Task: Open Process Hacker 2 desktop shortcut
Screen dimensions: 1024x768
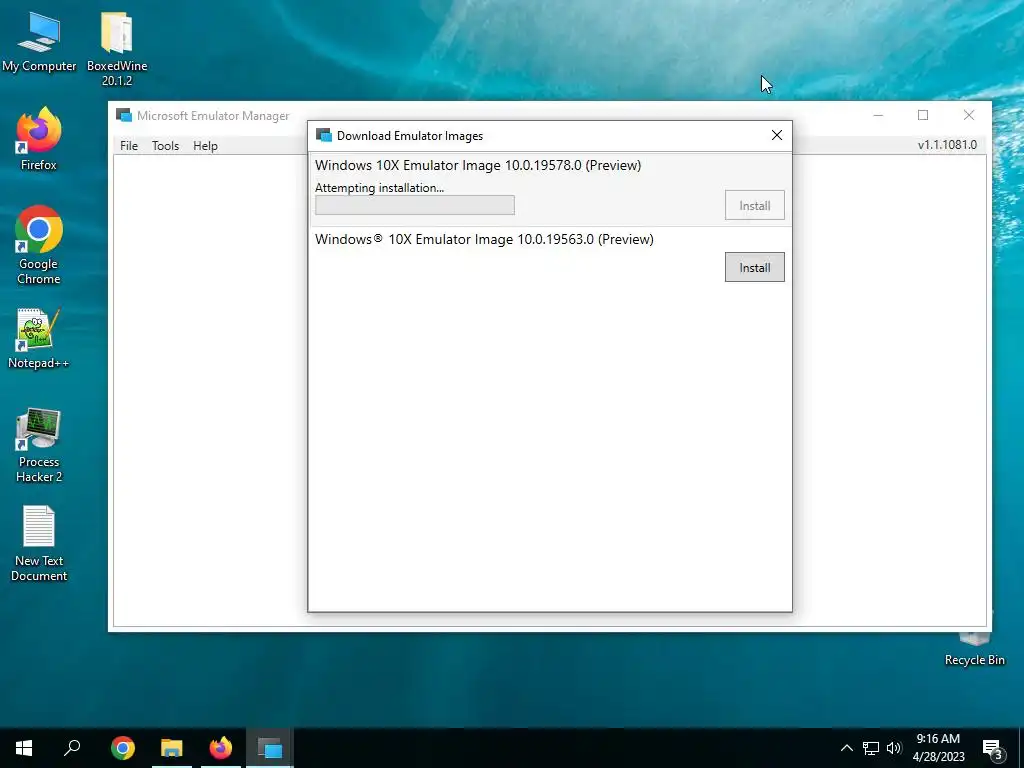Action: (x=39, y=445)
